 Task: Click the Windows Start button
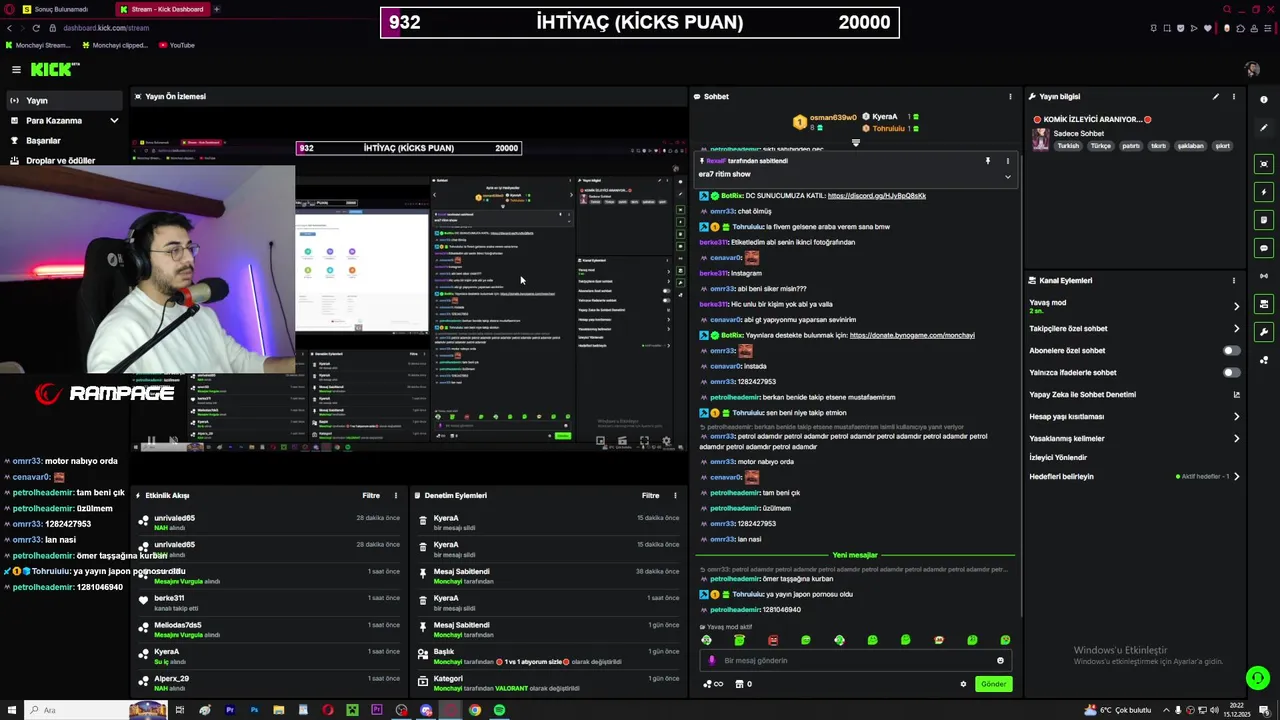pos(11,710)
